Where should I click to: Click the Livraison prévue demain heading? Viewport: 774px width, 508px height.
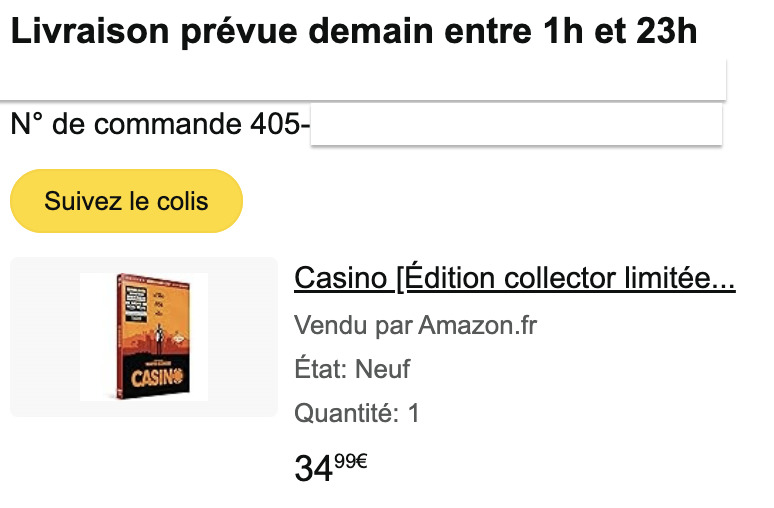(354, 31)
